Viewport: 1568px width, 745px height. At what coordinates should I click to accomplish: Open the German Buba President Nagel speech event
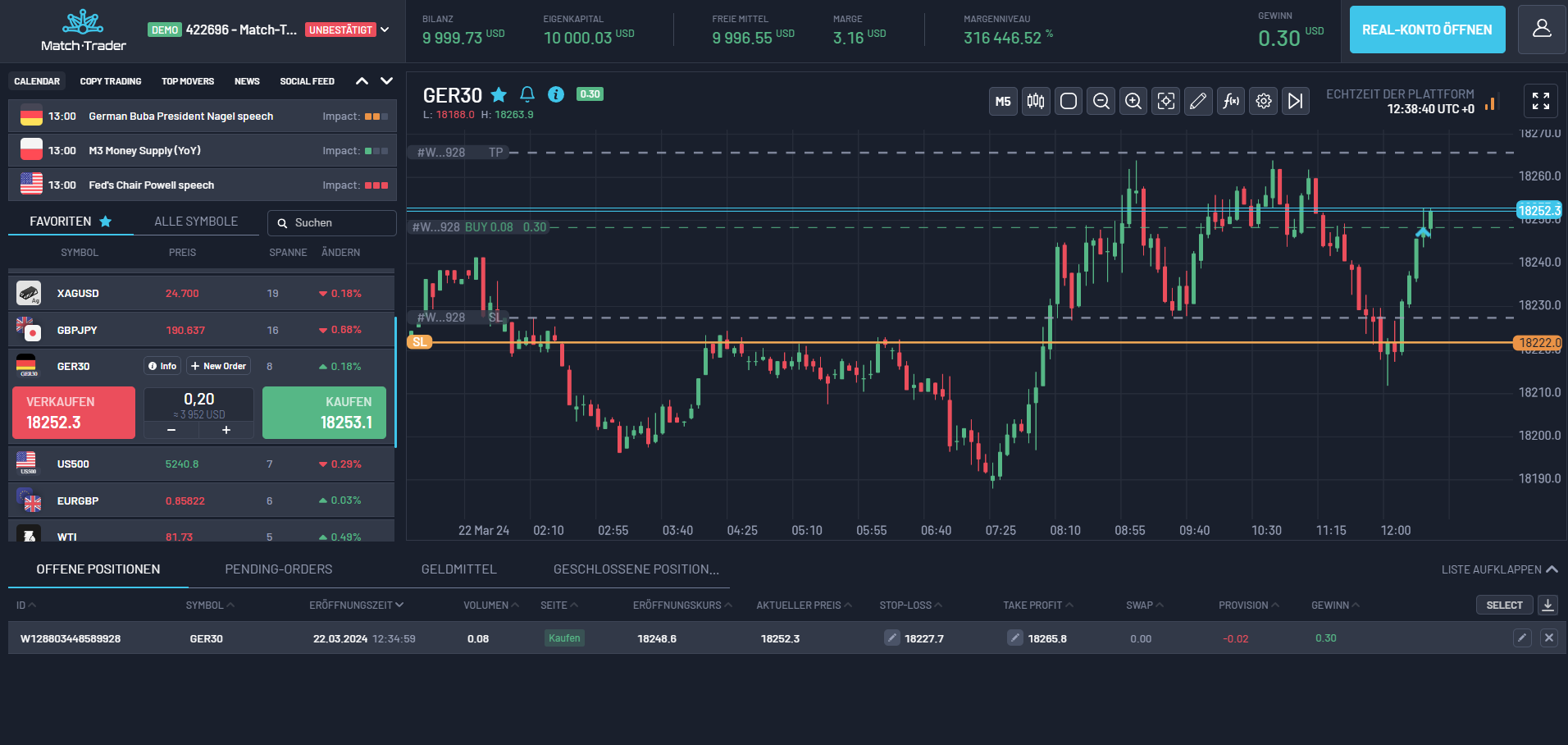(203, 117)
